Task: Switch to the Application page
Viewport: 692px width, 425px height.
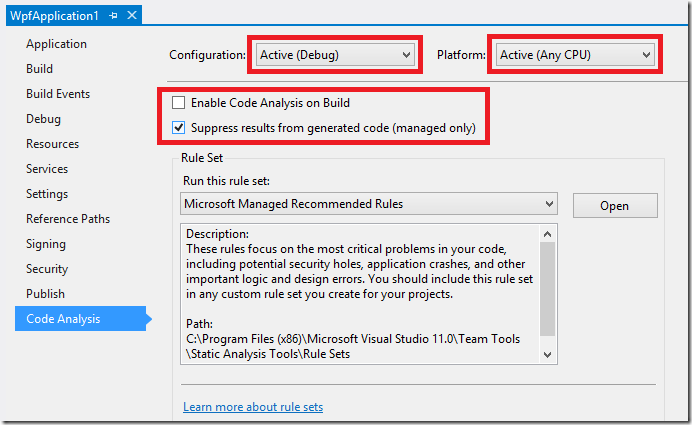Action: (x=56, y=44)
